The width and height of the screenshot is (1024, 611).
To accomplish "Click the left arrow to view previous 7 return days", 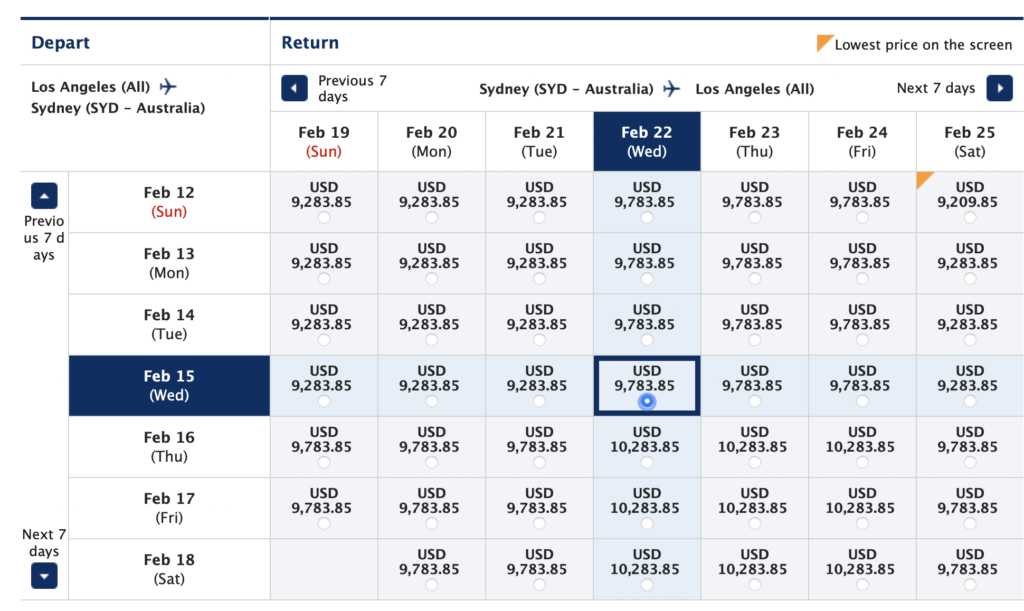I will (x=293, y=88).
